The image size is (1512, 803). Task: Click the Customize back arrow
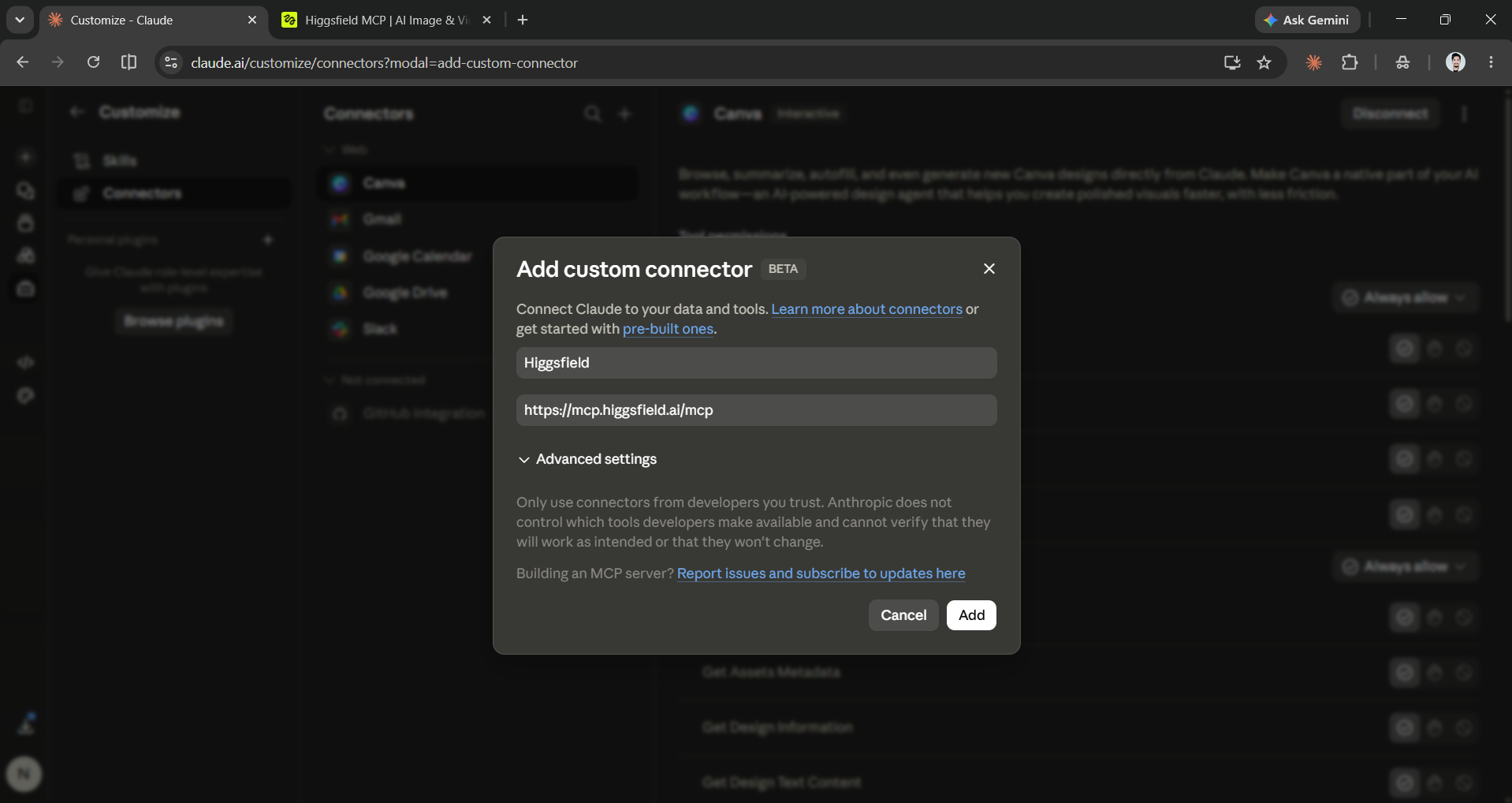(76, 112)
